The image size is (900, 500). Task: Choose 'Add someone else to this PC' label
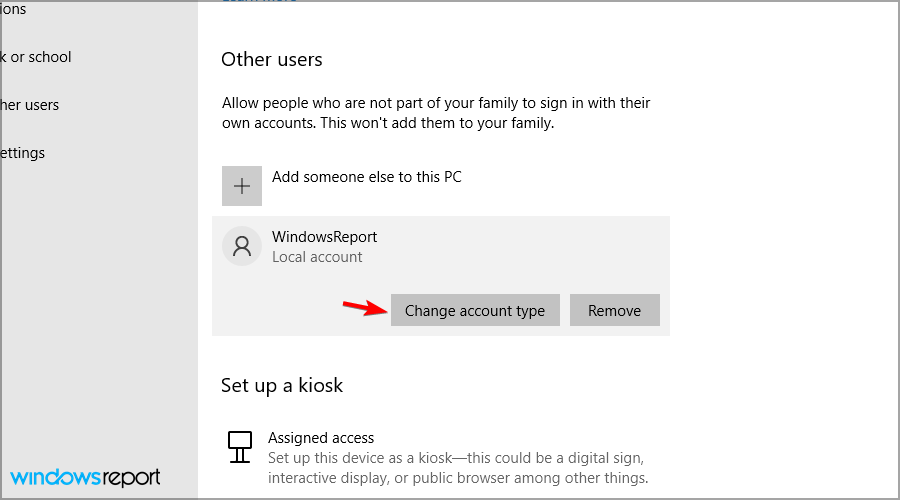(366, 177)
